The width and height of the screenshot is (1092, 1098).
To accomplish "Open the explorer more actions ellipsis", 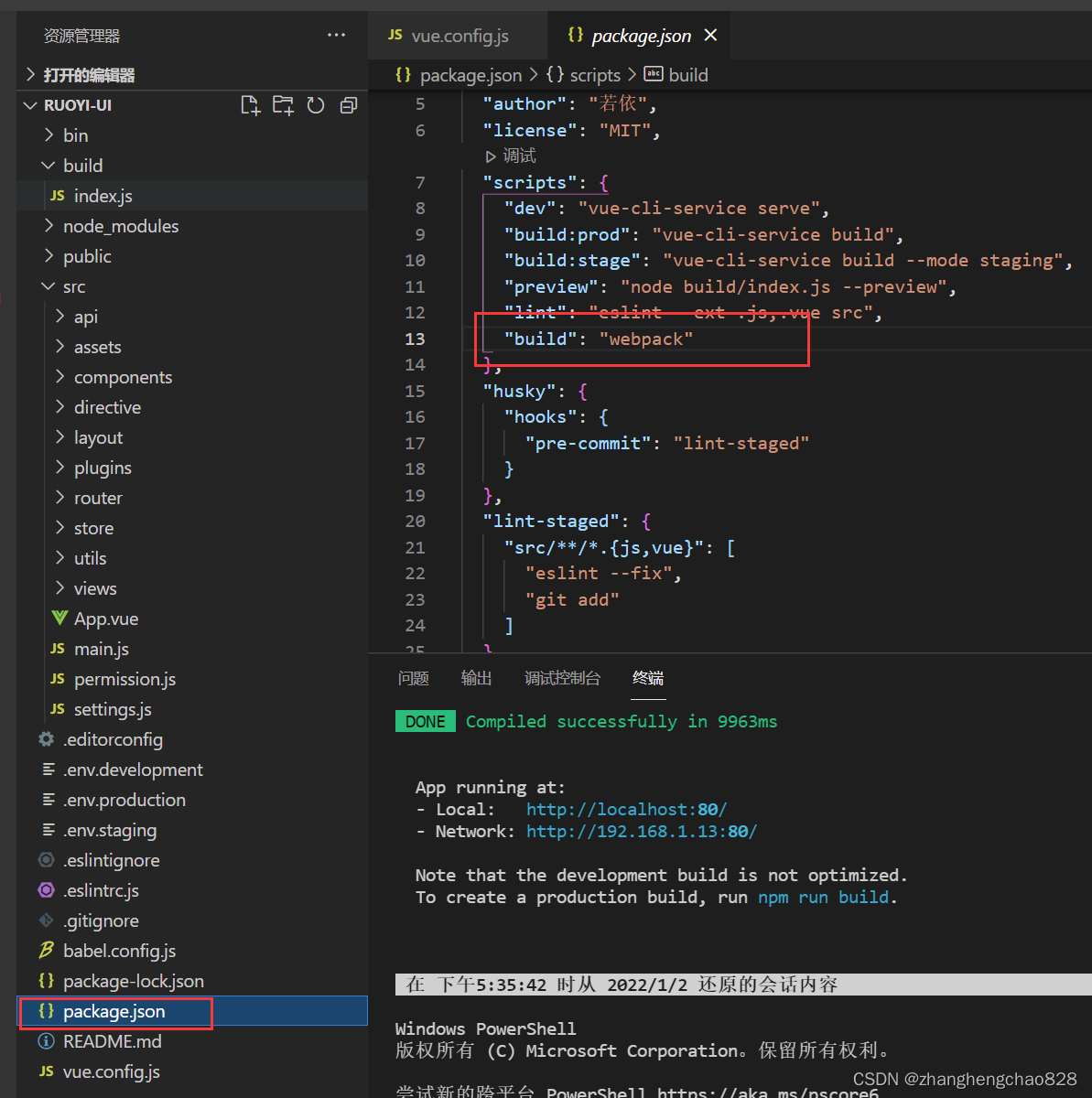I will click(x=336, y=36).
